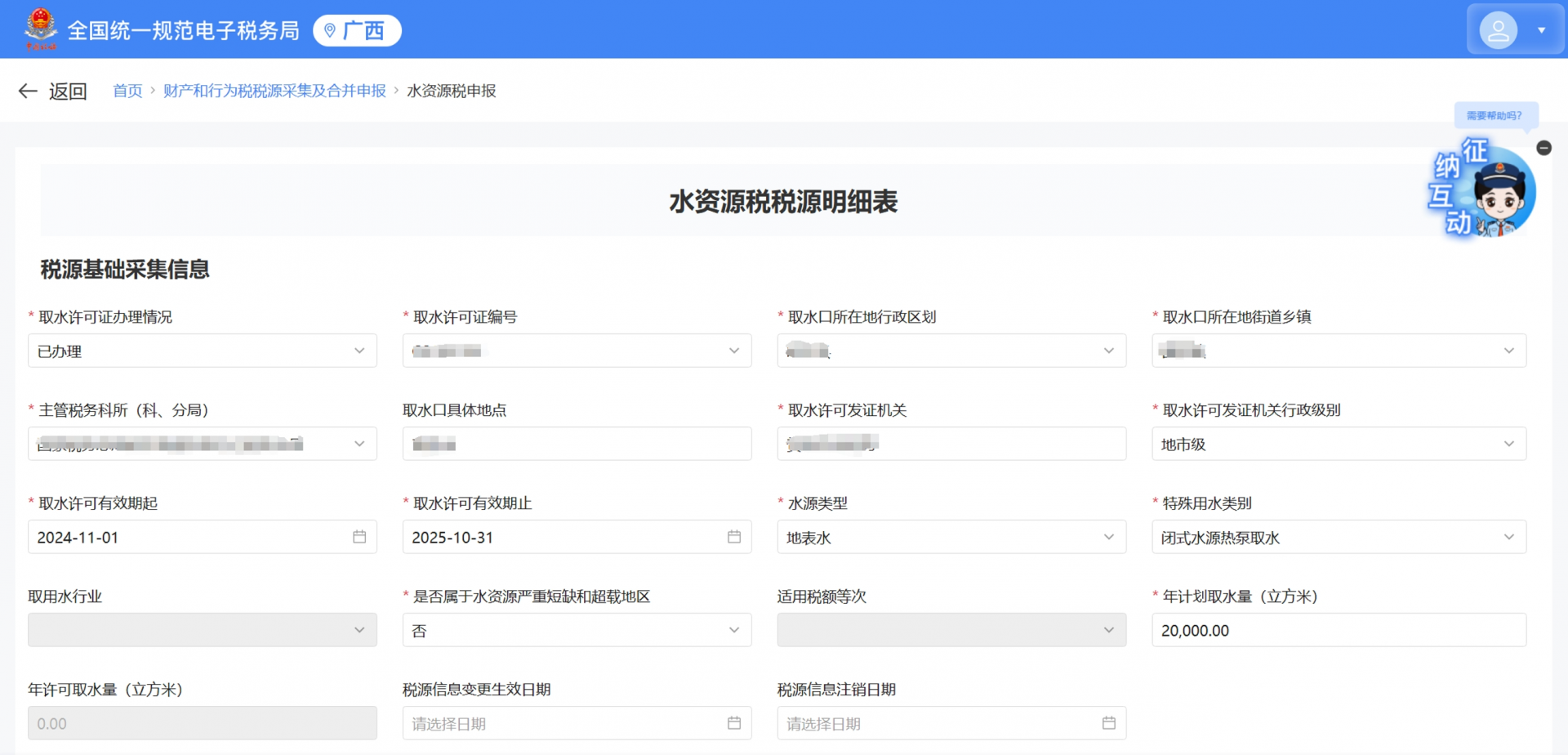Image resolution: width=1568 pixels, height=755 pixels.
Task: Open calendar for 取水许可有效期止
Action: tap(734, 537)
